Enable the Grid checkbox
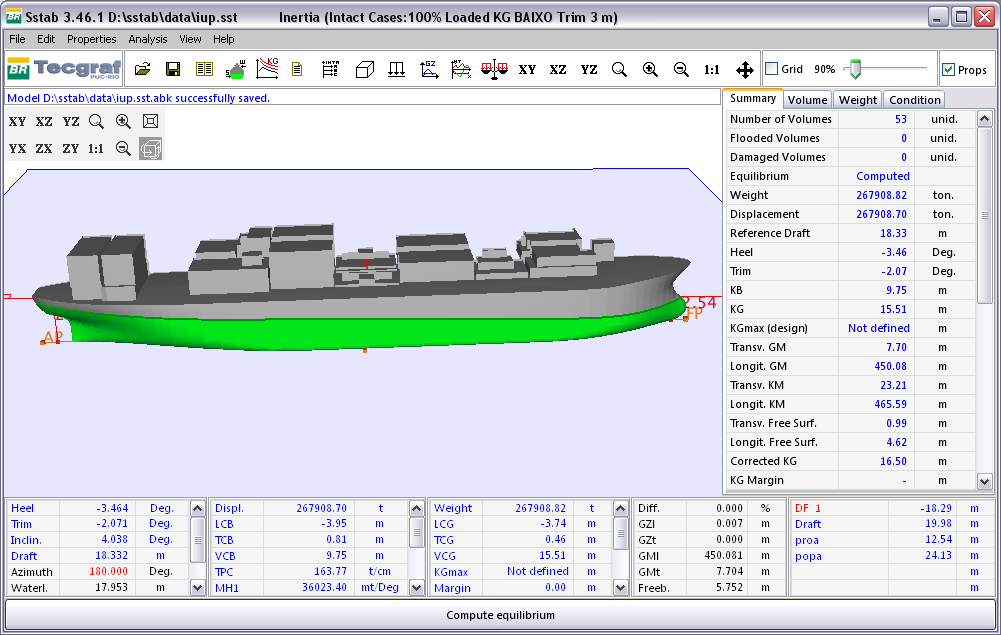 click(772, 69)
